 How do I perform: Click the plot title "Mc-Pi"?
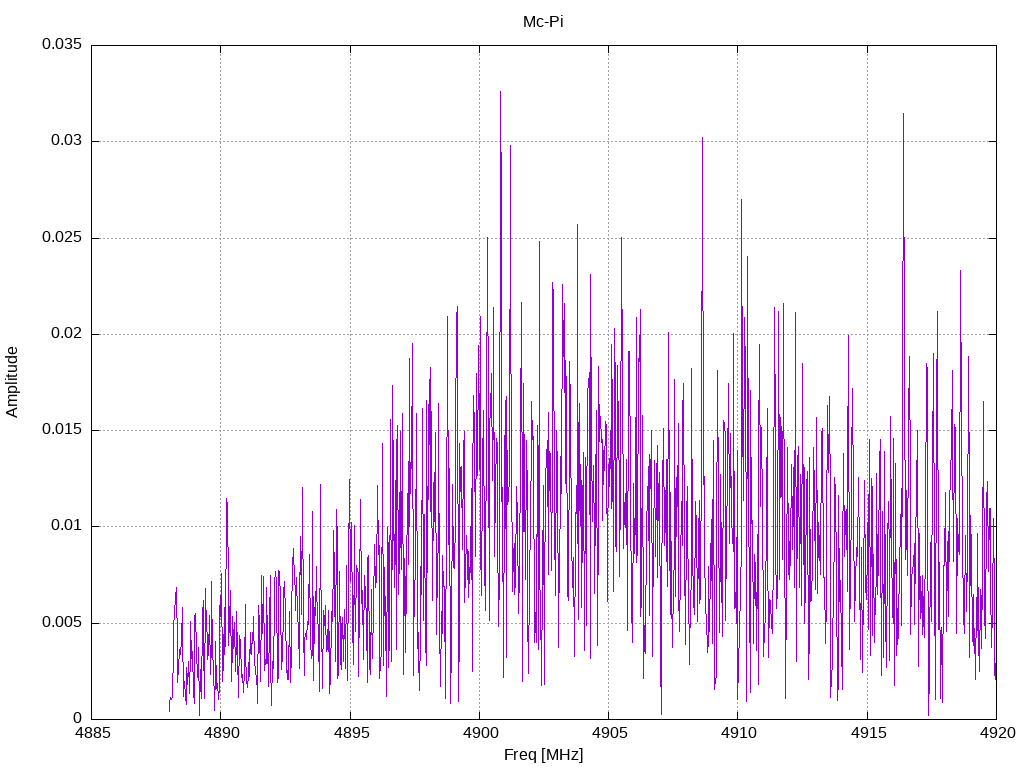pos(543,22)
